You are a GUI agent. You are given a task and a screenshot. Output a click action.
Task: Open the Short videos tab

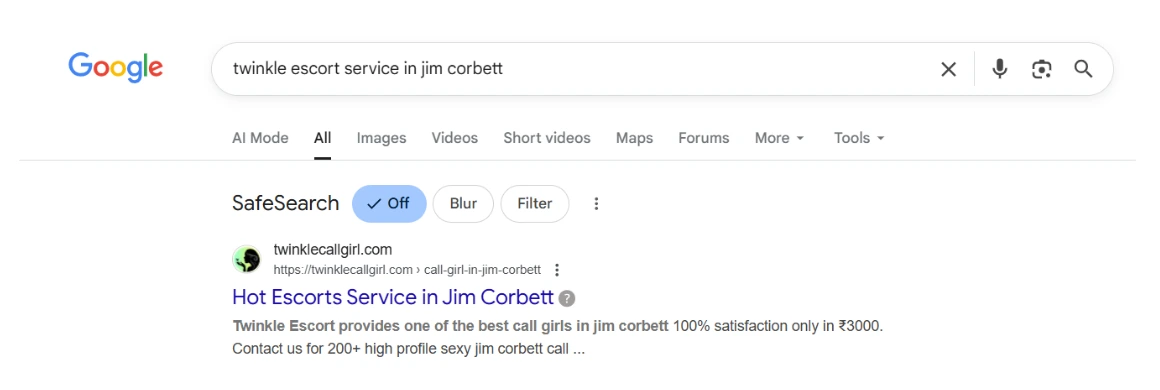point(547,138)
